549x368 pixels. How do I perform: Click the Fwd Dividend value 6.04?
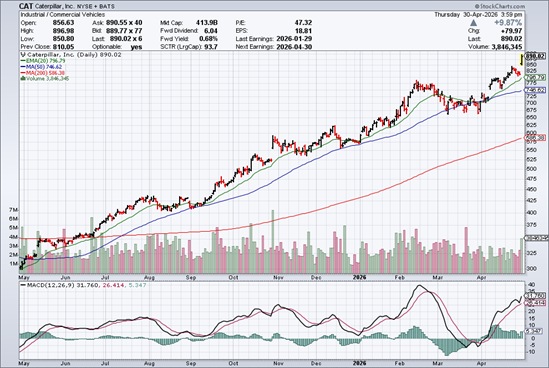pyautogui.click(x=211, y=31)
